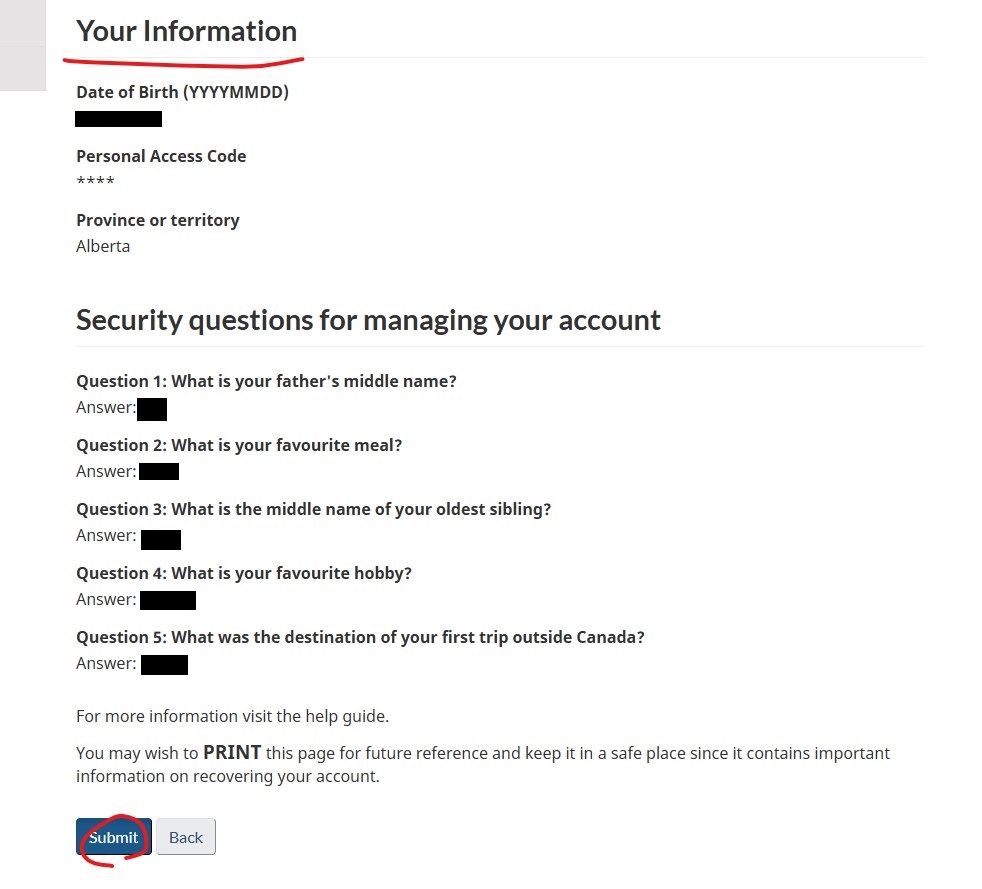Click Question 2 about favourite meal
This screenshot has height=889, width=982.
(x=239, y=445)
